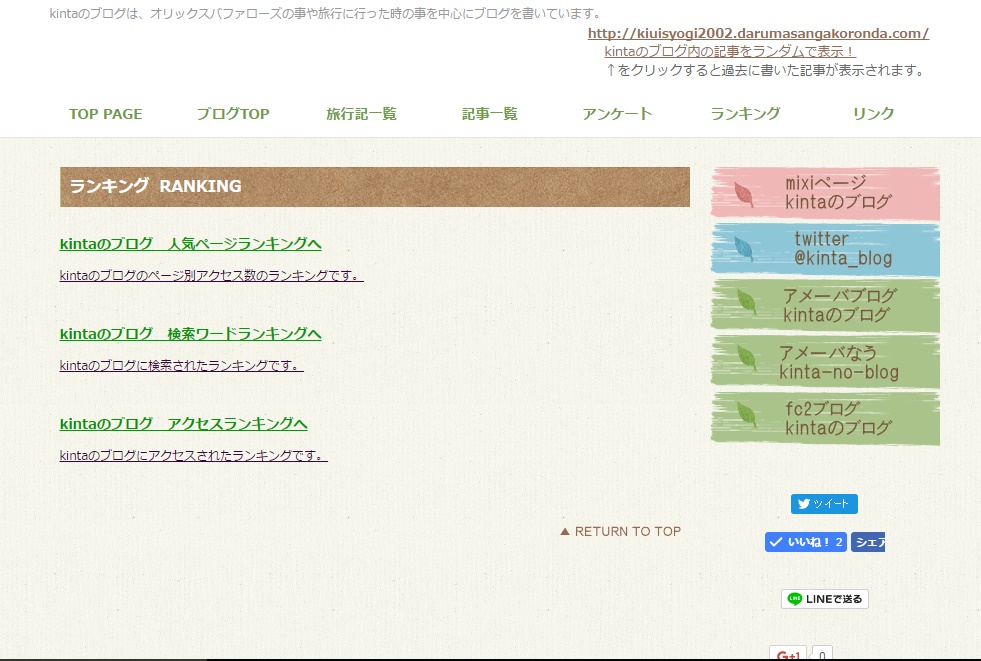Click the ランキング RANKING heading bar
The width and height of the screenshot is (981, 661).
(375, 186)
